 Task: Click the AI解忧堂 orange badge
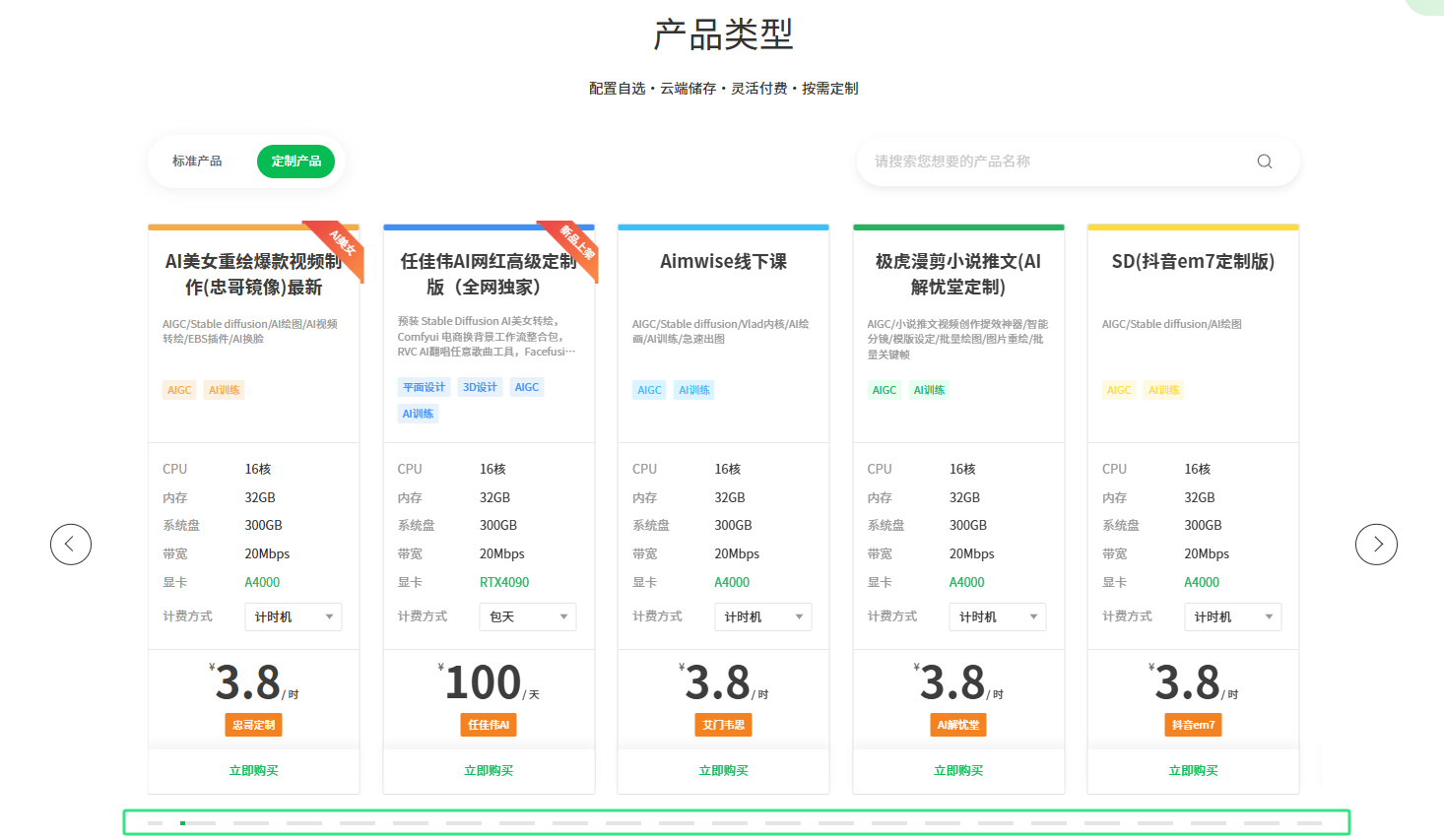pos(958,725)
